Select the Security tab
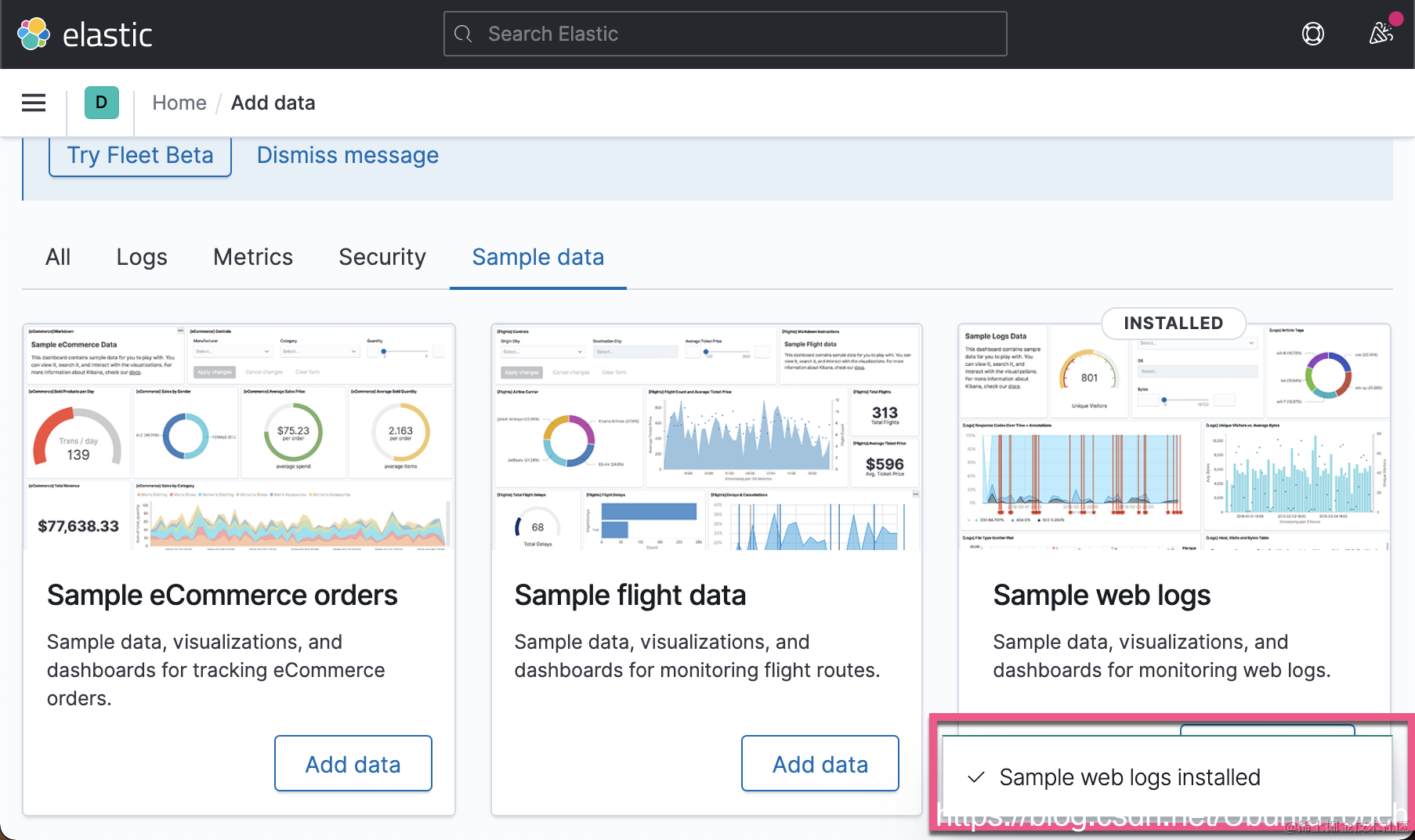 382,257
